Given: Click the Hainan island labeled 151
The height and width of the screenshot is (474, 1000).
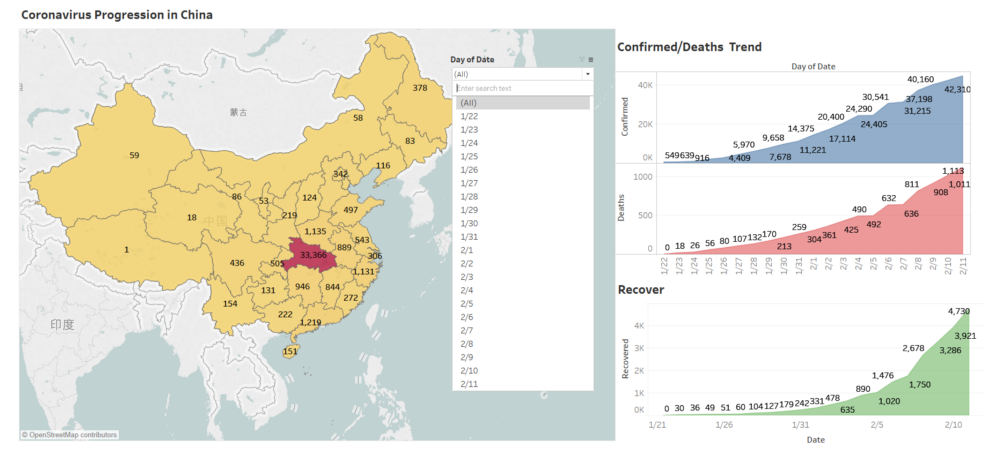Looking at the screenshot, I should (x=291, y=352).
